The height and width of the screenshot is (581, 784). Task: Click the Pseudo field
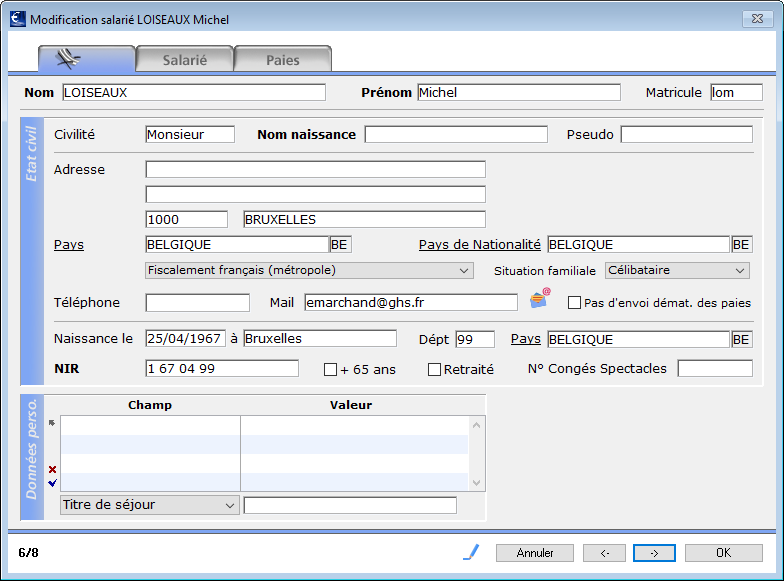pos(686,134)
